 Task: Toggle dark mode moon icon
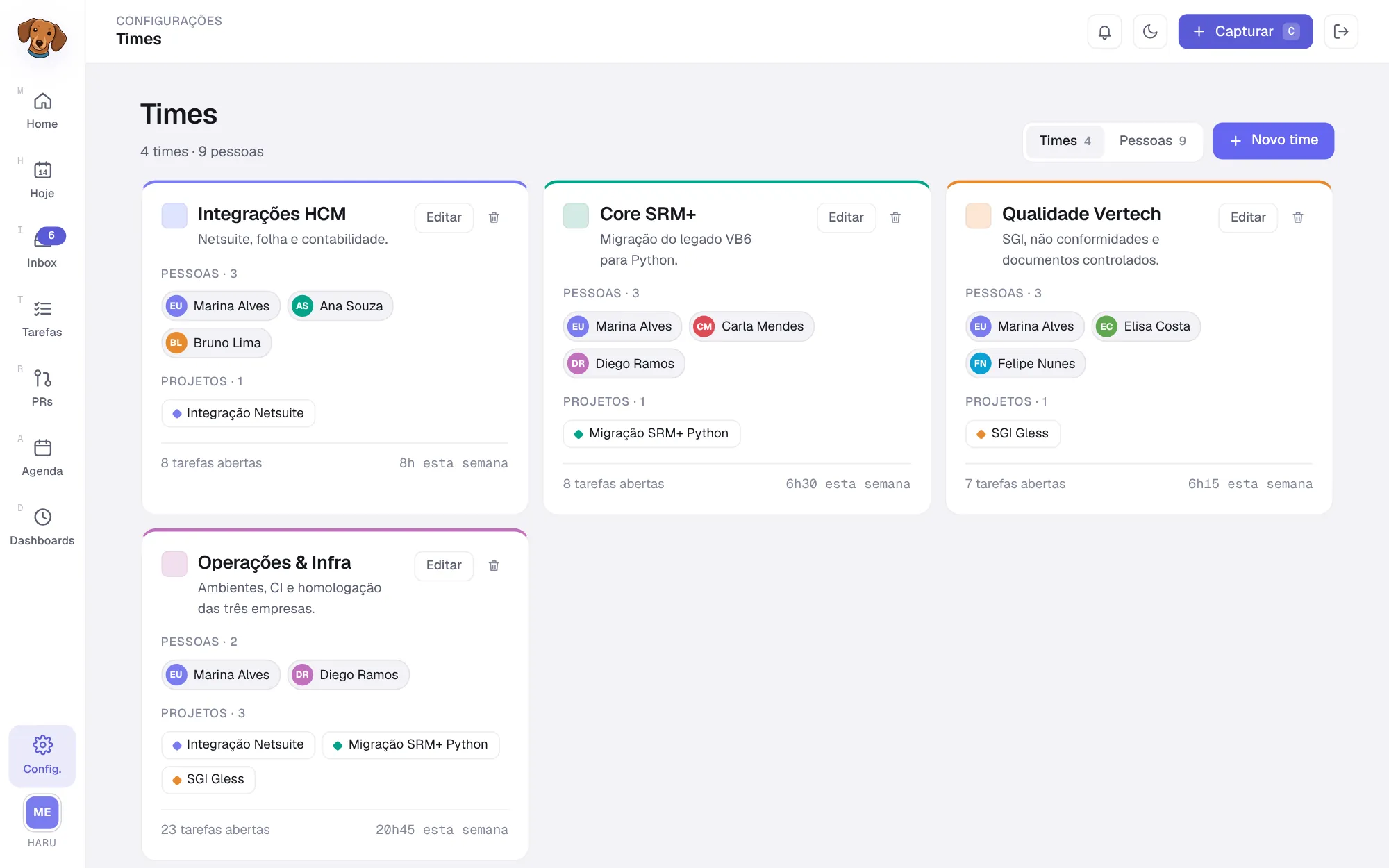pos(1150,32)
